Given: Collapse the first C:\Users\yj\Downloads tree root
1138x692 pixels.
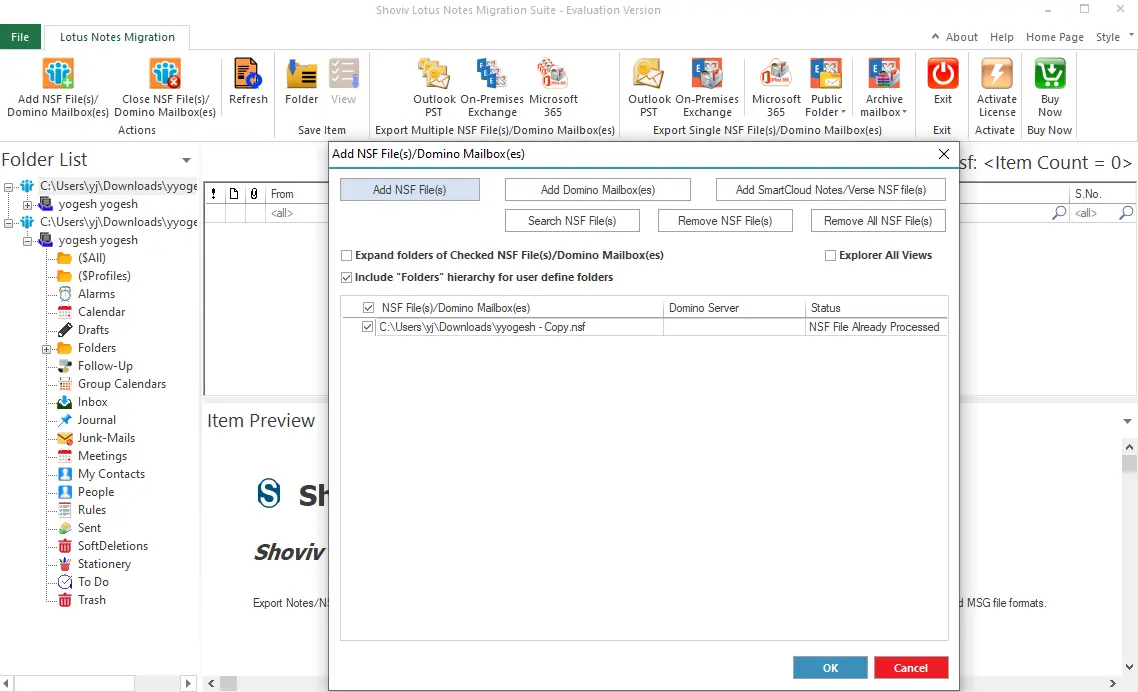Looking at the screenshot, I should [x=9, y=187].
